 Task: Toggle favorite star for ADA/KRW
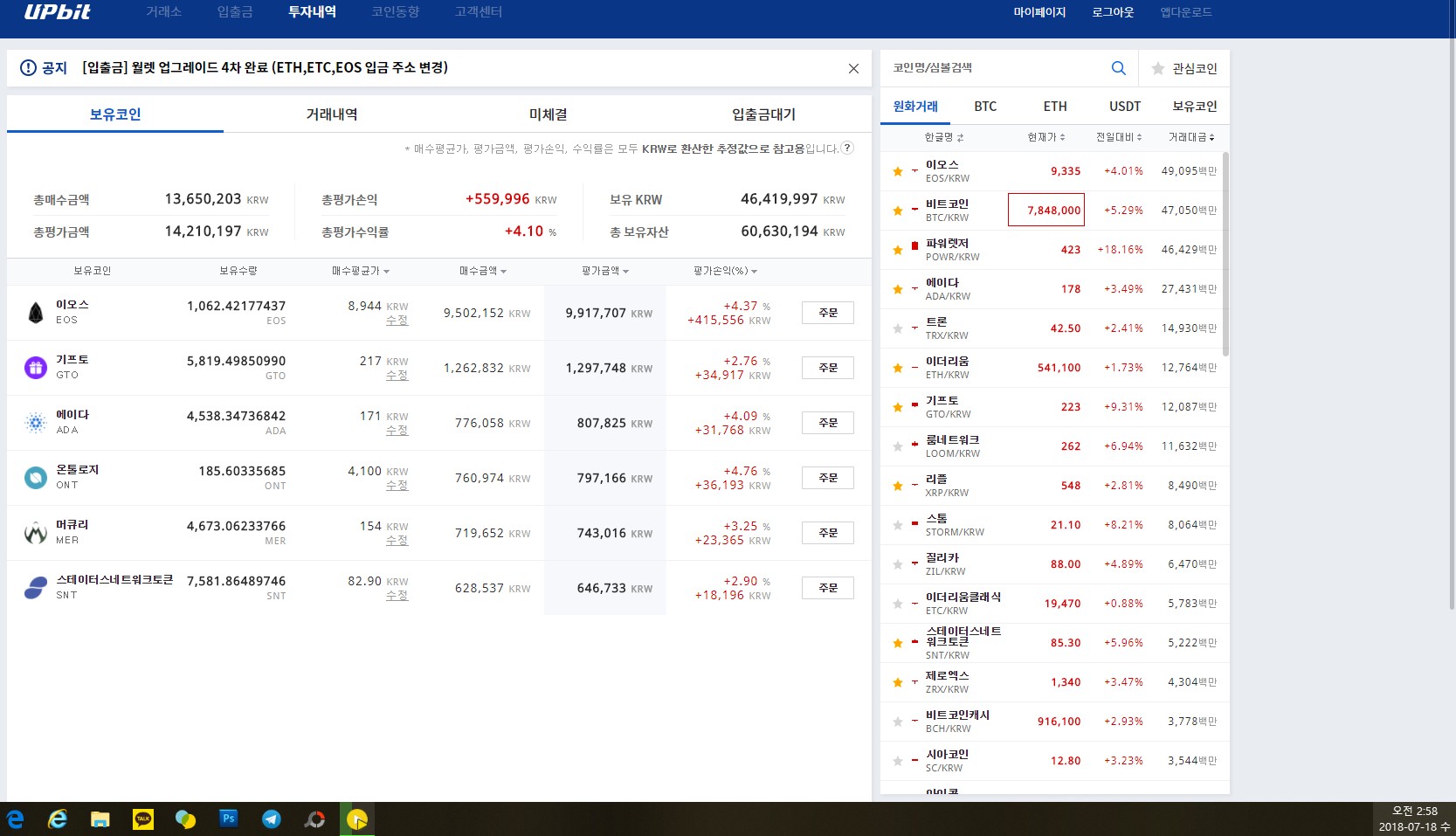tap(898, 289)
